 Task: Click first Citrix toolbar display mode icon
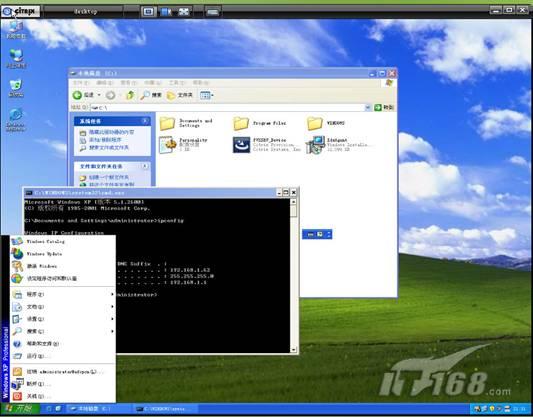(x=149, y=12)
